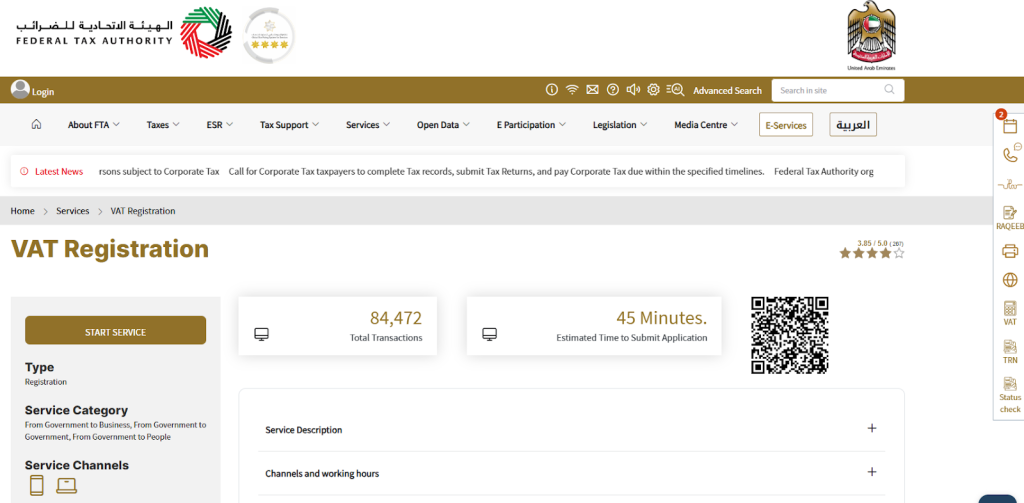This screenshot has width=1024, height=503.
Task: Expand Channels and working hours section
Action: click(x=871, y=472)
